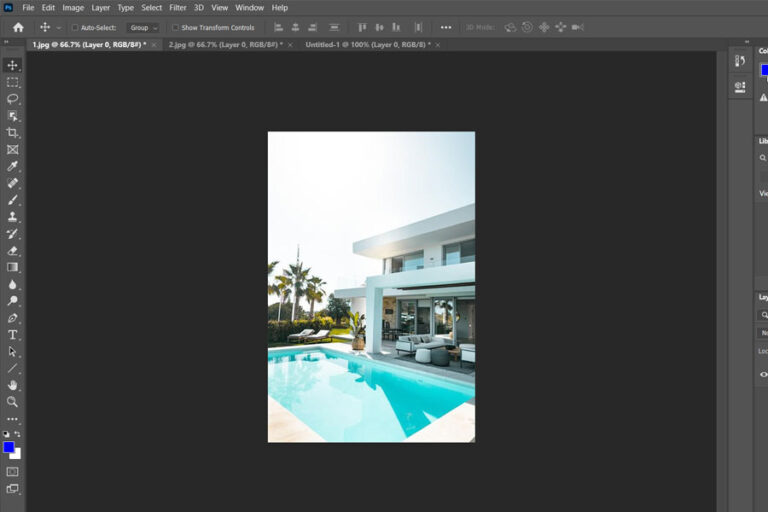Pick the Eyedropper tool
768x512 pixels.
point(13,166)
